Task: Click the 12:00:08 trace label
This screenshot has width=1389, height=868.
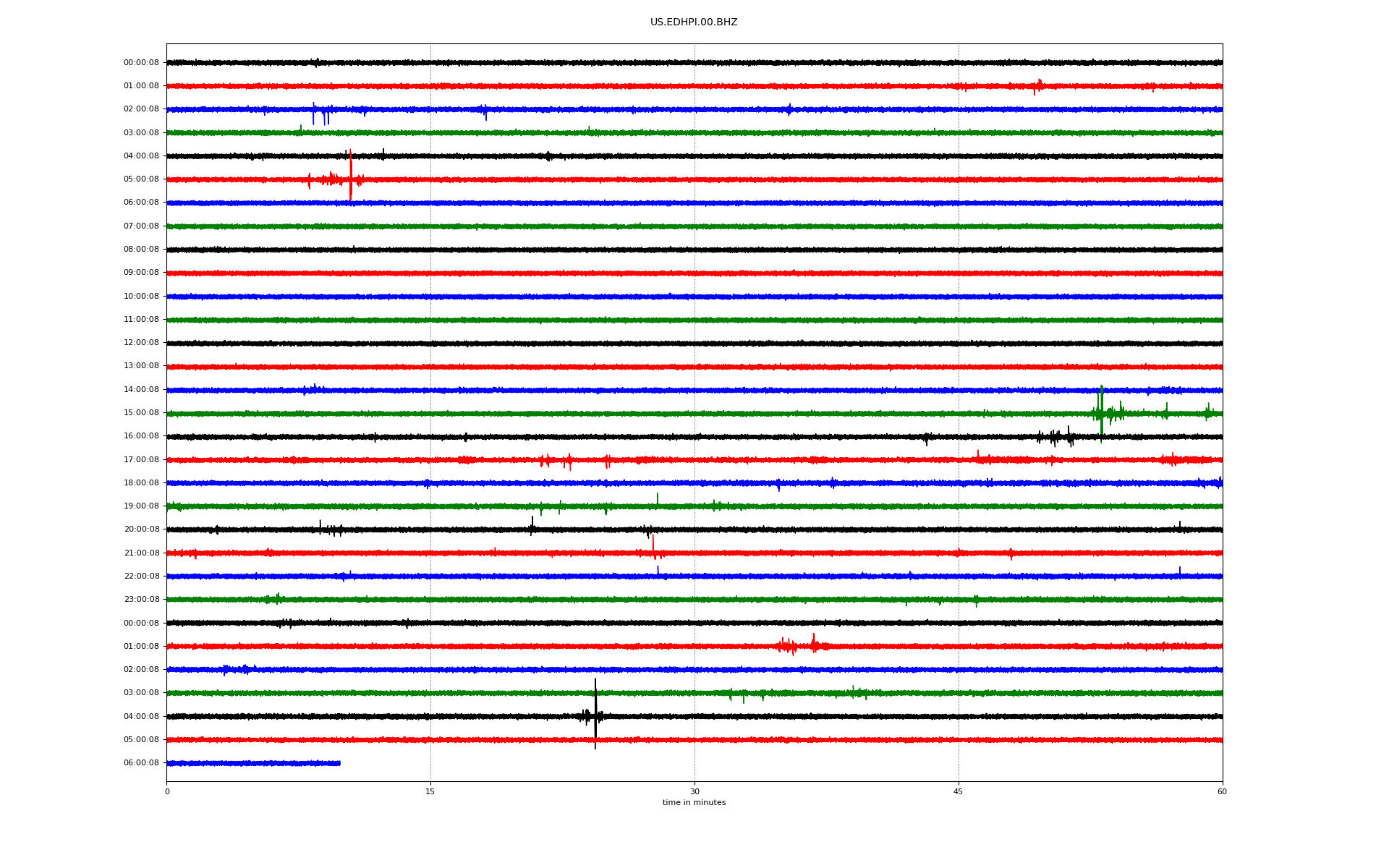Action: [141, 343]
